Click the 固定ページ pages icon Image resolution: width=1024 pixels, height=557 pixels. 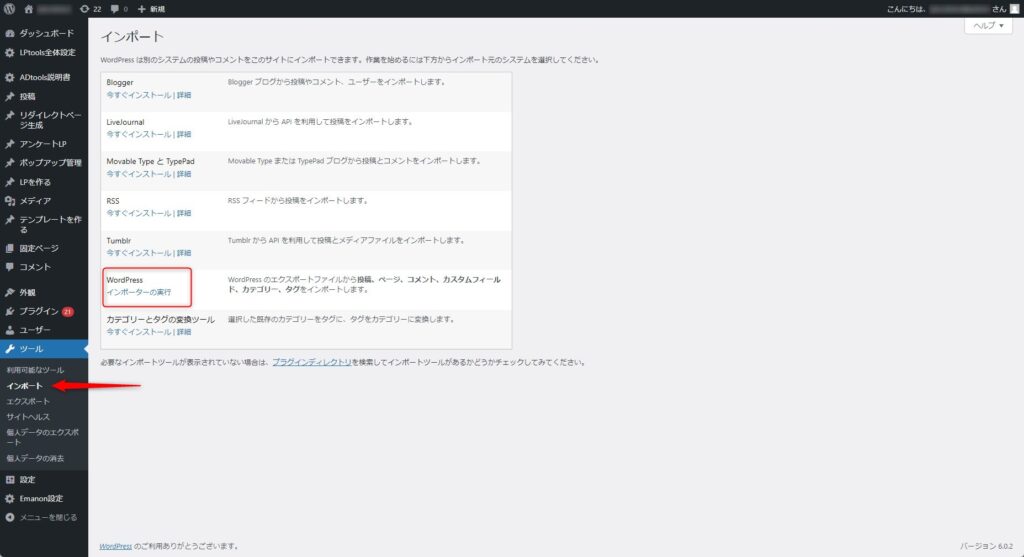(x=9, y=248)
